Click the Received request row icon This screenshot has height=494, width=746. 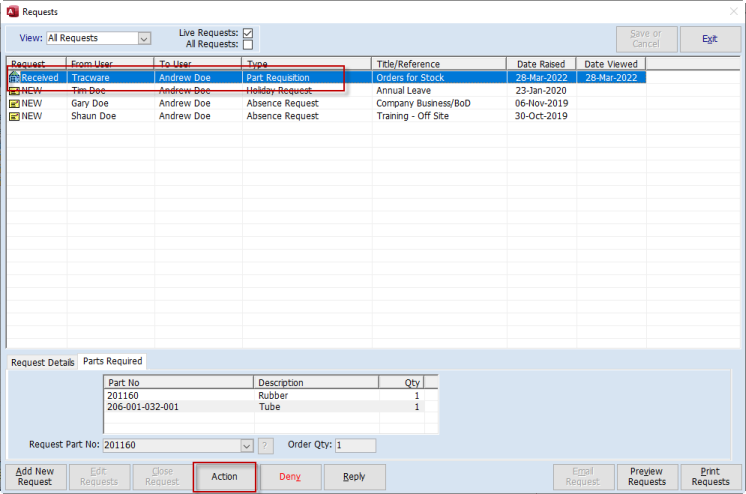(x=14, y=77)
